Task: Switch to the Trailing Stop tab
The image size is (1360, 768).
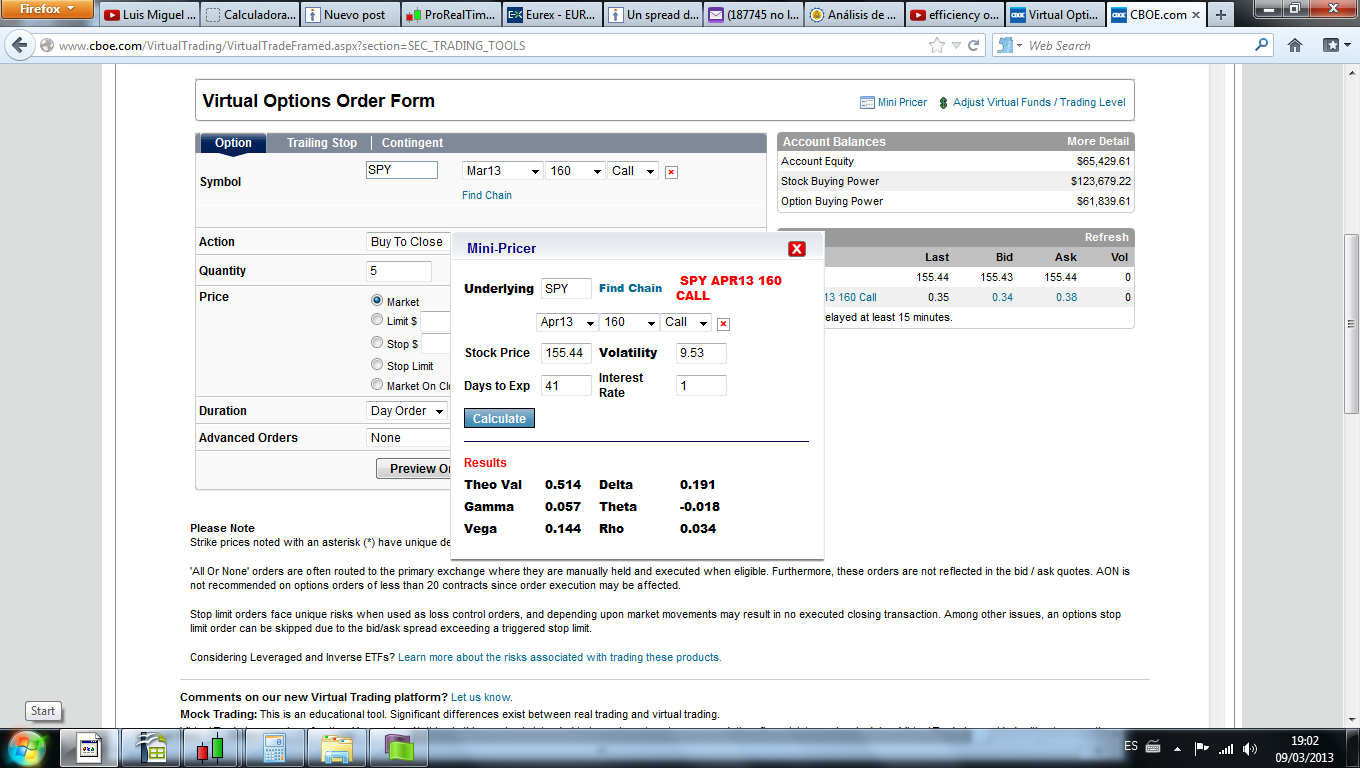Action: click(x=322, y=143)
